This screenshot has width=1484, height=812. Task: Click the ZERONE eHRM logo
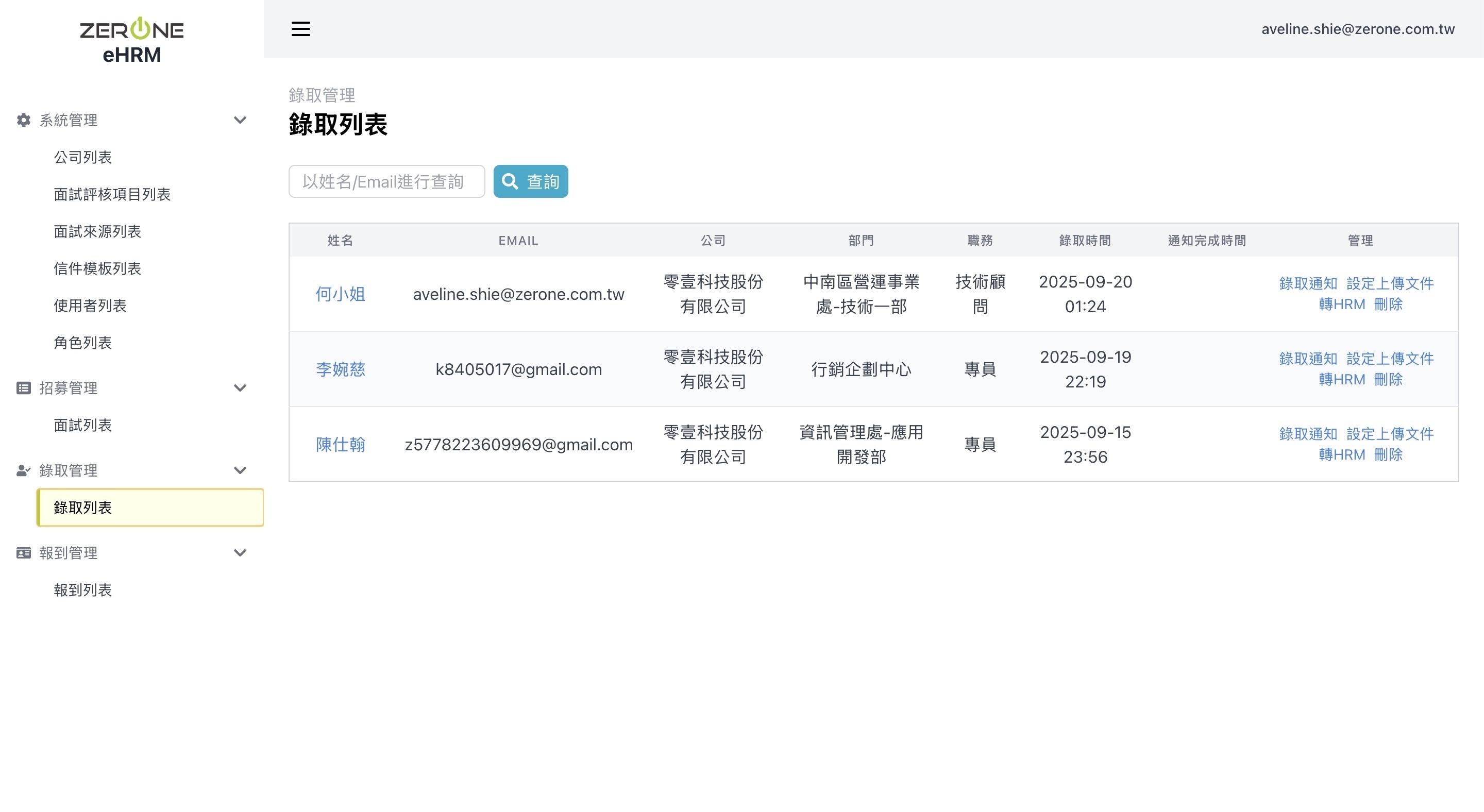(x=131, y=40)
